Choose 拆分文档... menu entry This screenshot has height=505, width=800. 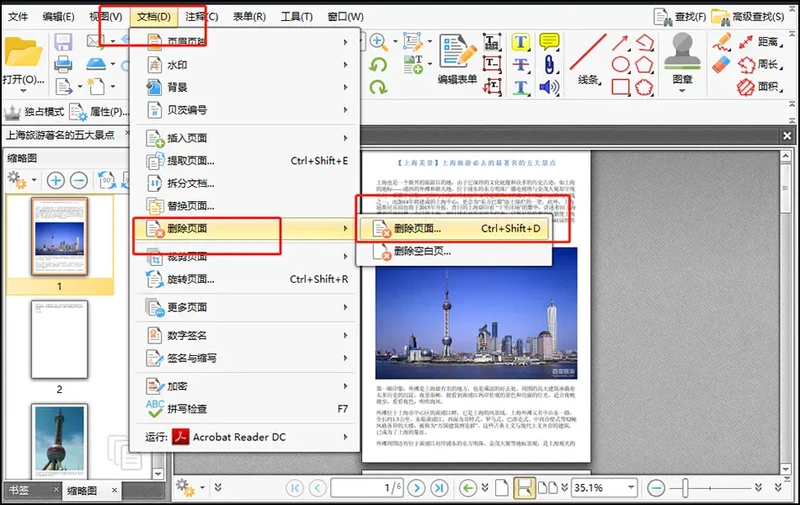point(247,183)
